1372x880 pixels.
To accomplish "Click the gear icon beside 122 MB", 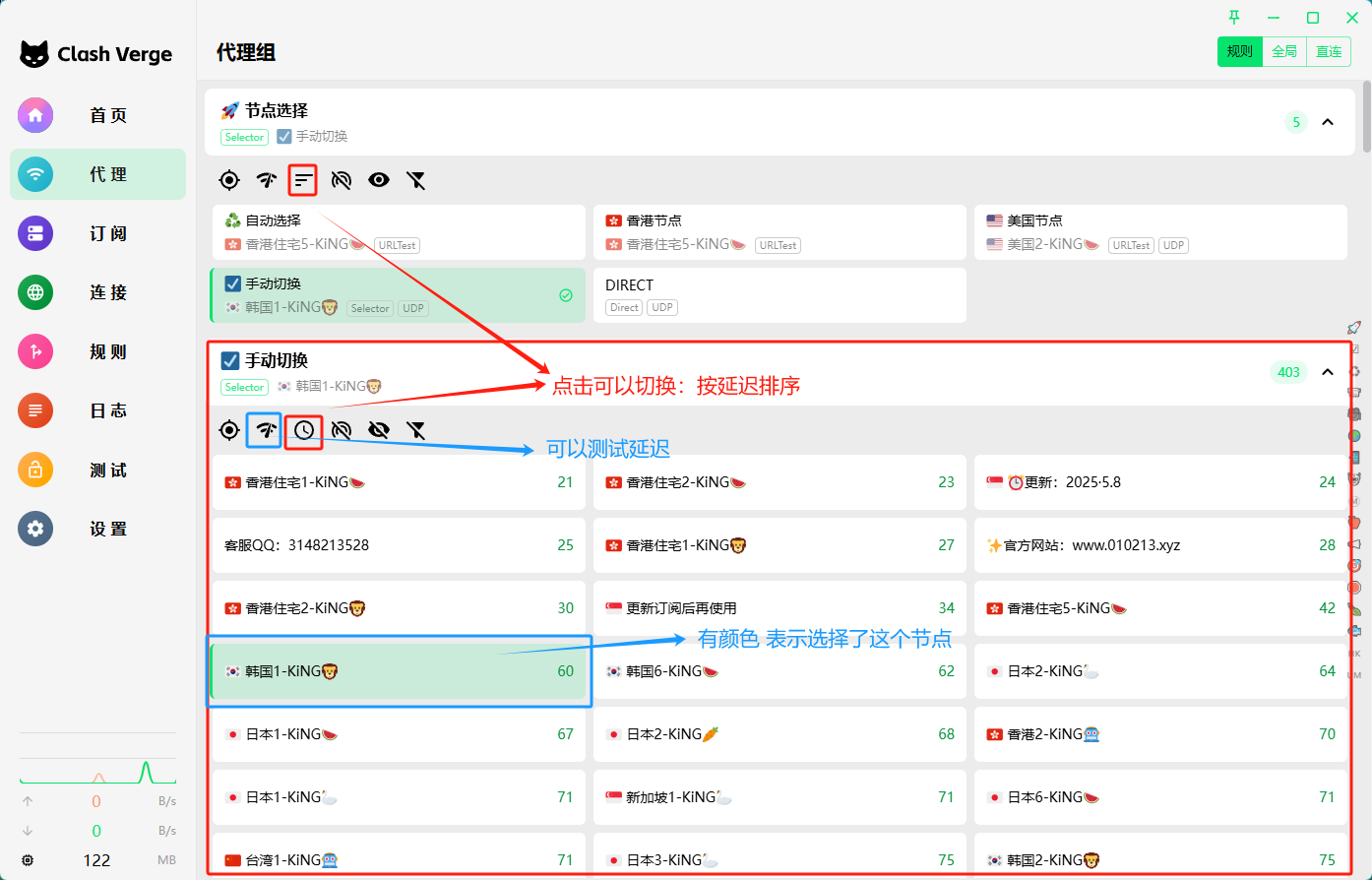I will point(28,860).
